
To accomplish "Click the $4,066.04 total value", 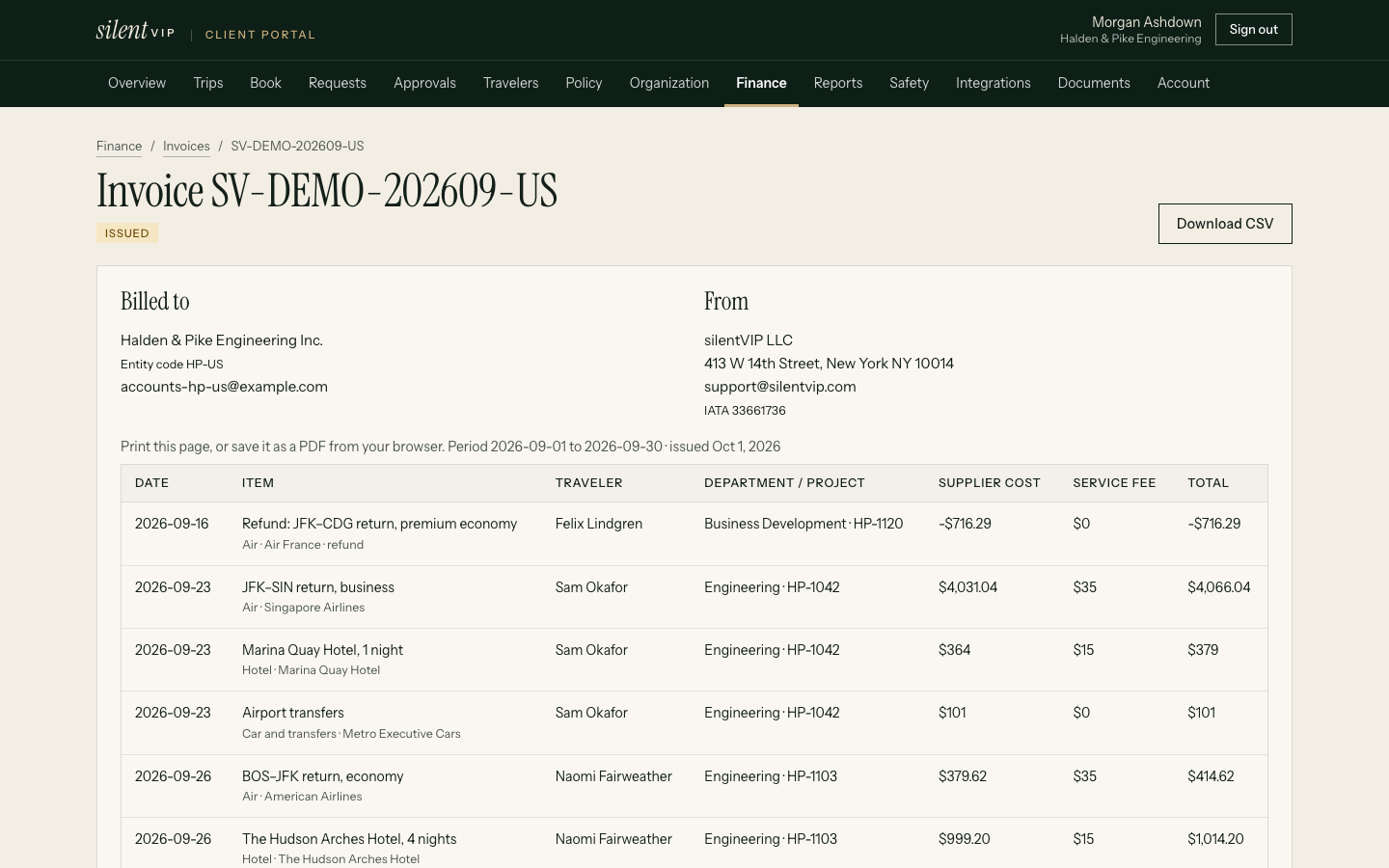I will click(1219, 587).
